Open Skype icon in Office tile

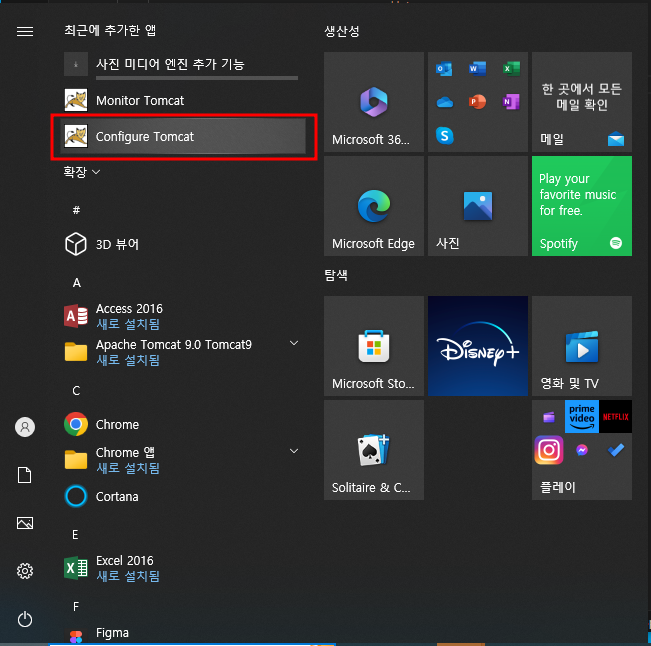click(x=445, y=135)
